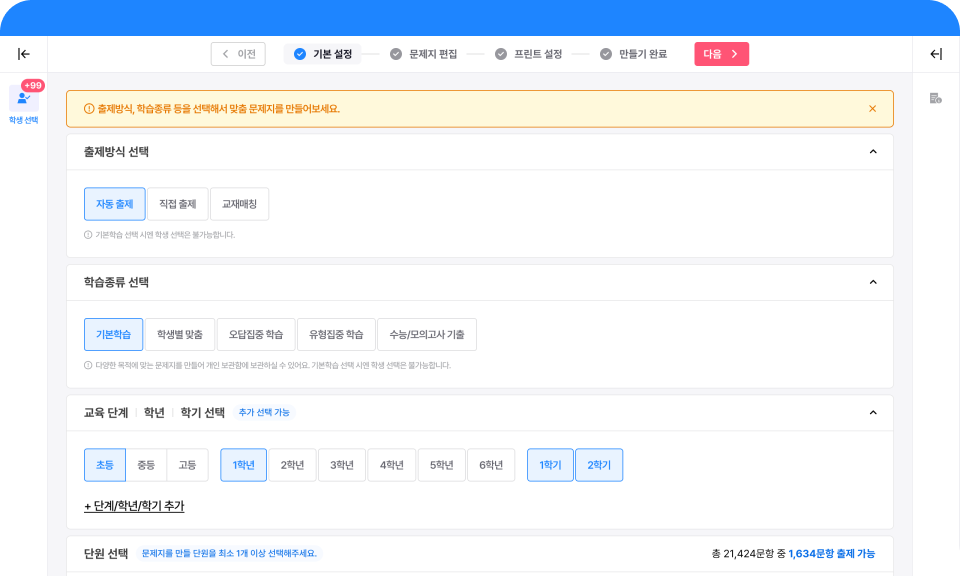Click the 기본 설정 step check icon
The image size is (960, 576).
tap(300, 54)
